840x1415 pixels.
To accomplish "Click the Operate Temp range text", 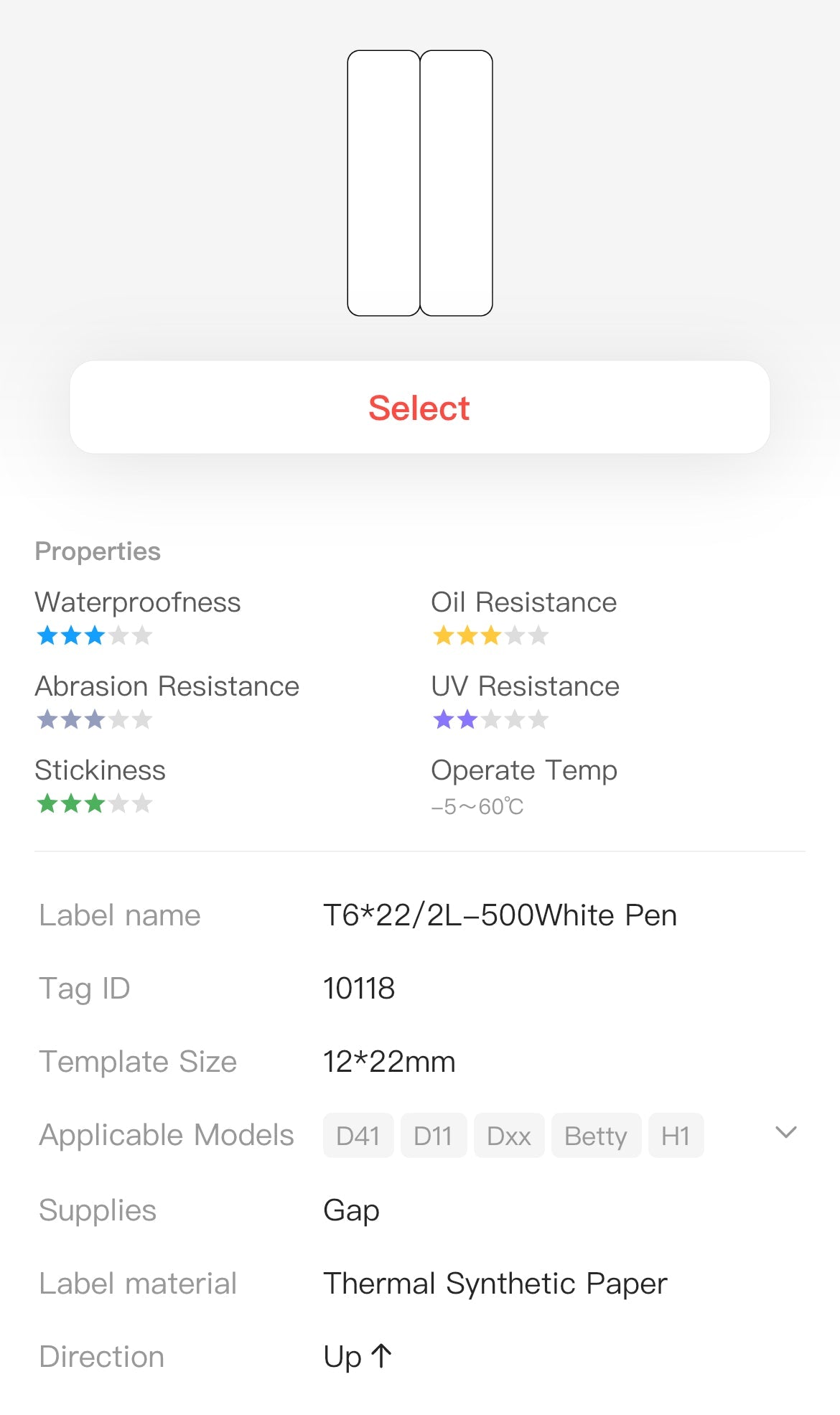I will 477,807.
